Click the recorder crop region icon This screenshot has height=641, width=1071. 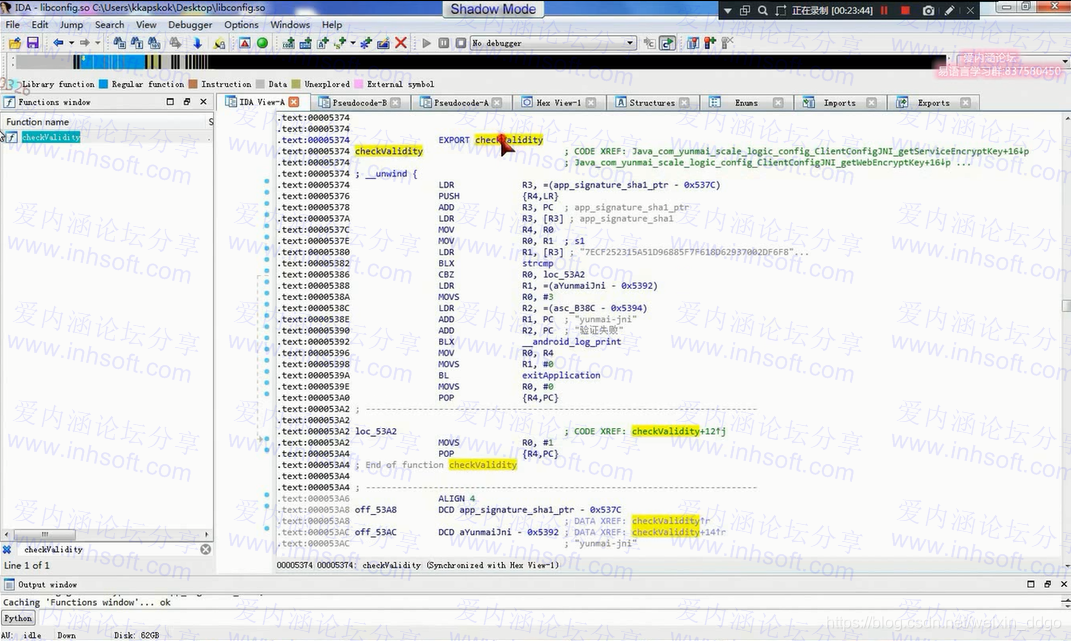pyautogui.click(x=781, y=10)
